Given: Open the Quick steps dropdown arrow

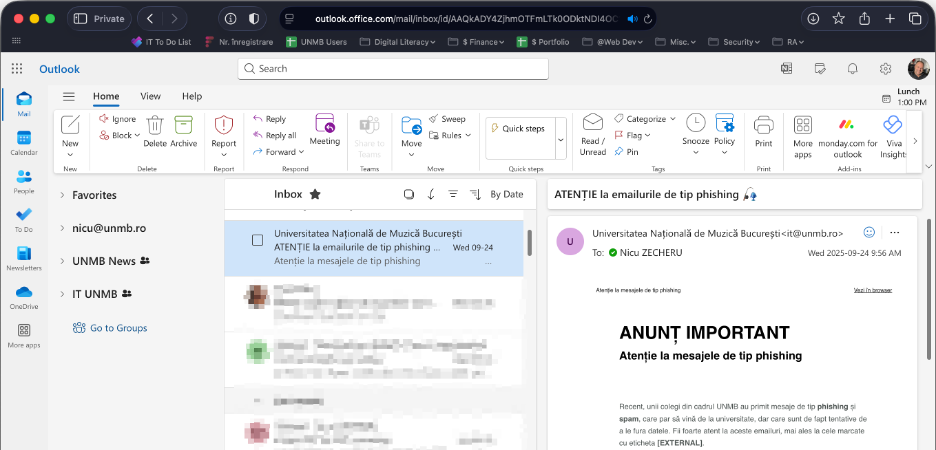Looking at the screenshot, I should [x=560, y=139].
